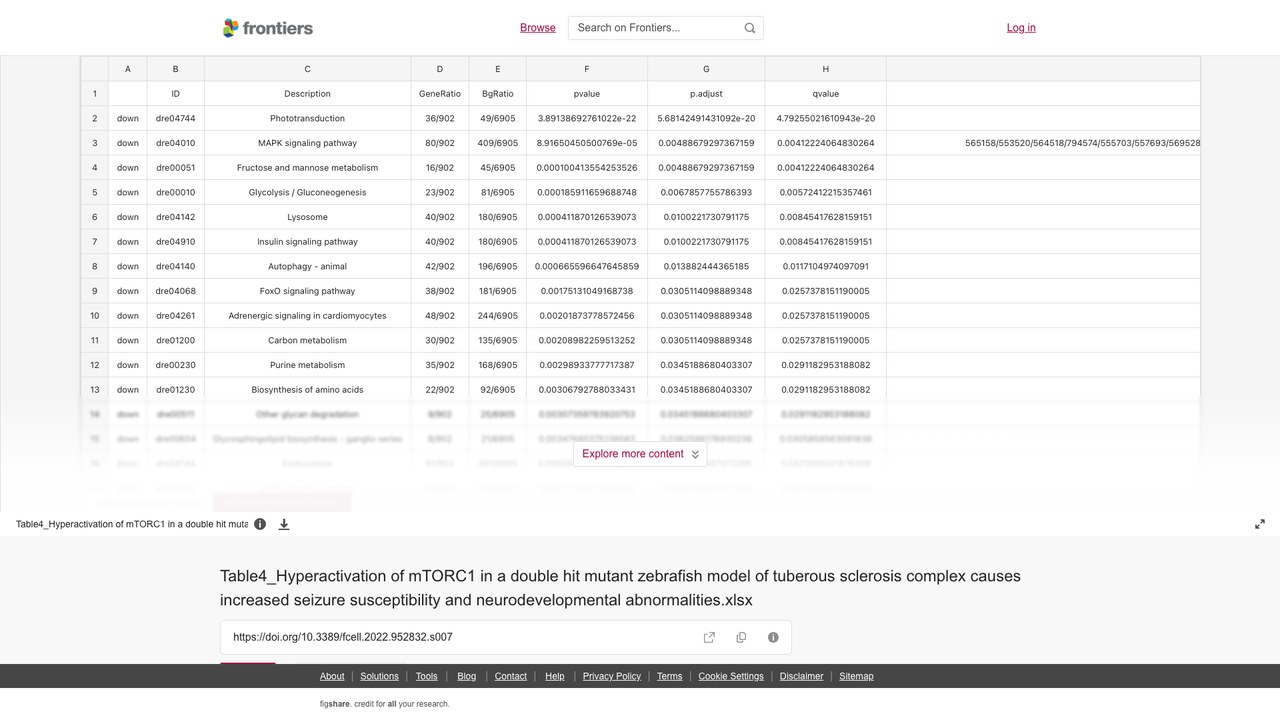This screenshot has width=1280, height=720.
Task: Open the Browse link
Action: point(538,28)
